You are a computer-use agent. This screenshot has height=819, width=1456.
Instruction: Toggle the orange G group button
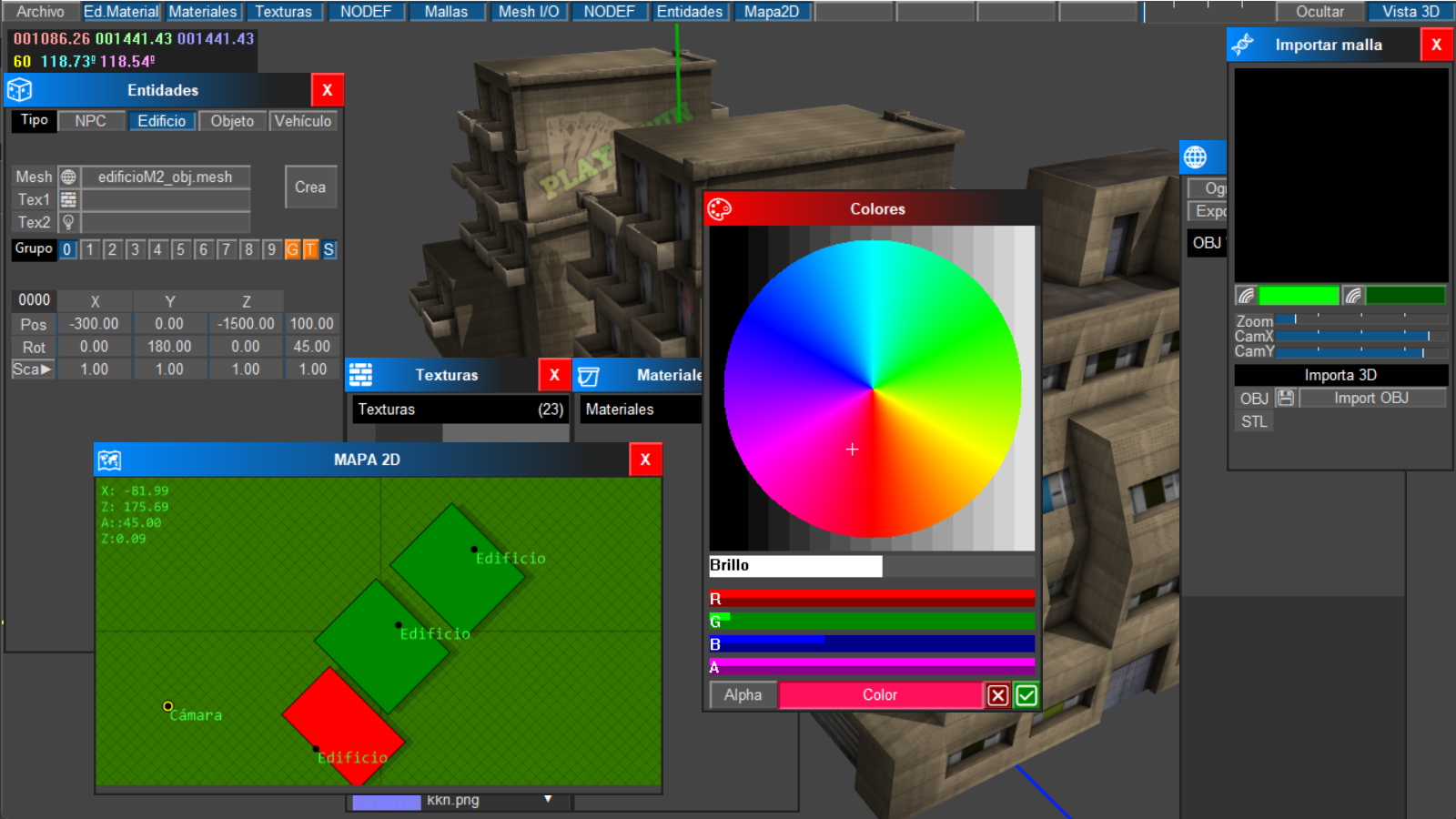pos(292,249)
